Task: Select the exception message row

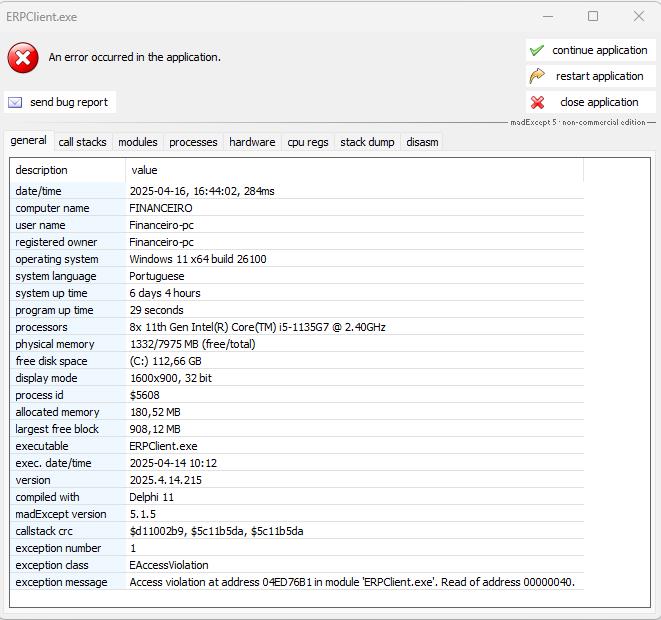Action: point(300,582)
